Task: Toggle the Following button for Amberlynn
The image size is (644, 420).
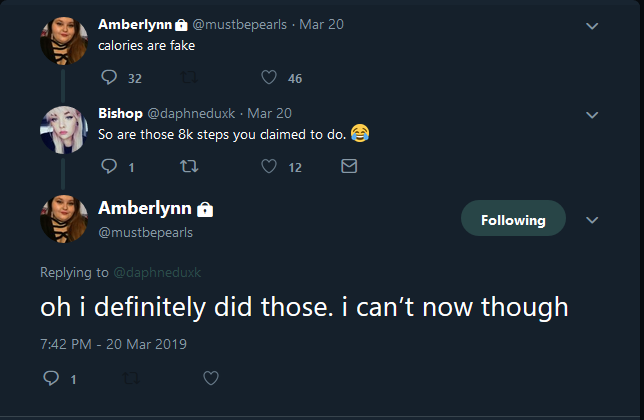Action: coord(513,218)
